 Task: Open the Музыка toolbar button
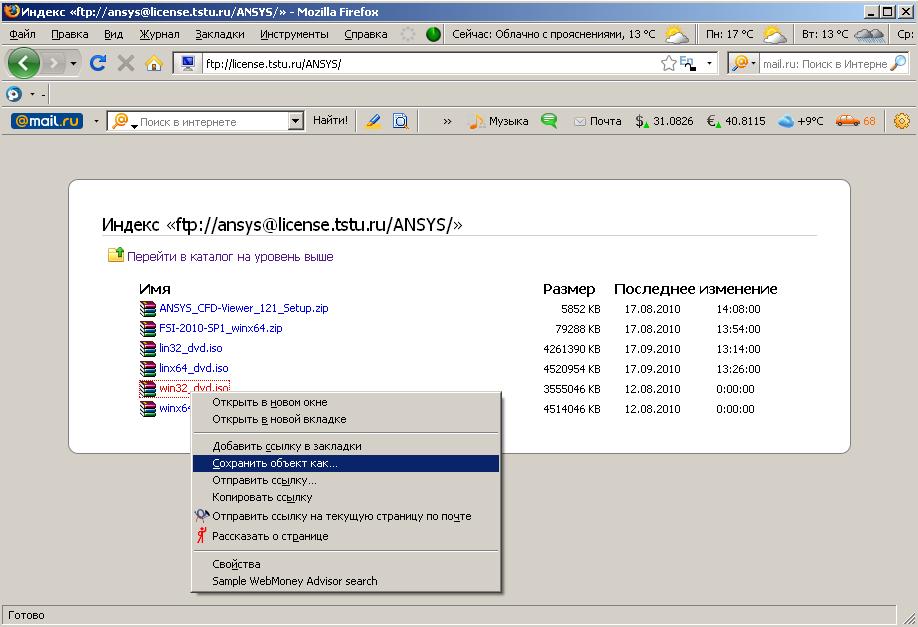point(499,121)
